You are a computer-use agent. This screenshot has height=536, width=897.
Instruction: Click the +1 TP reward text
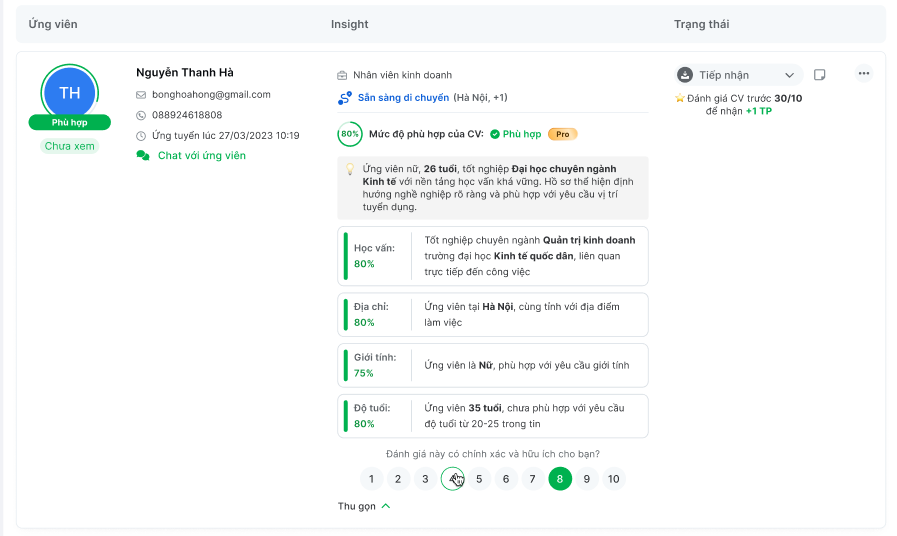759,112
